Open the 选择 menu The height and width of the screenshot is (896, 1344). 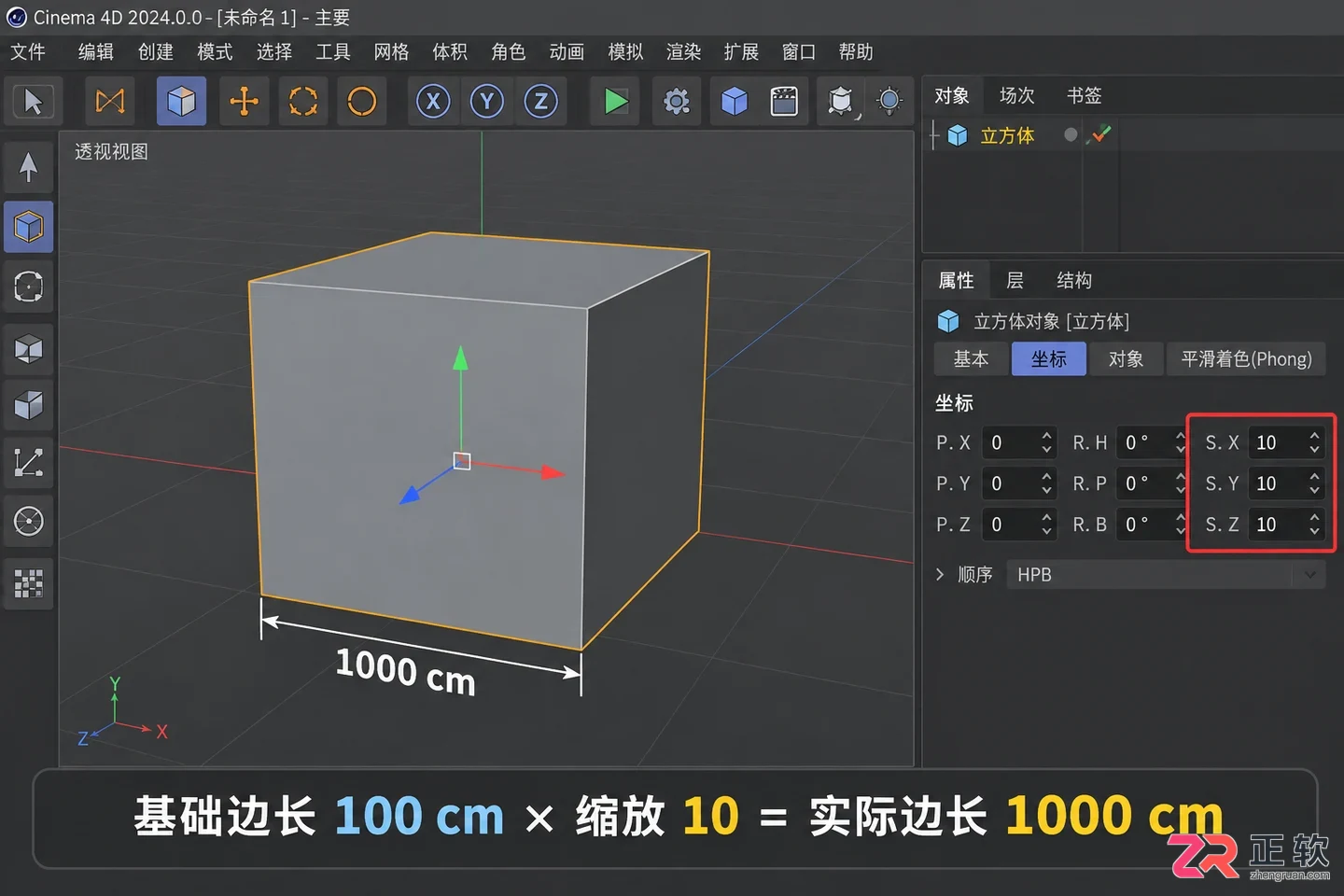pyautogui.click(x=274, y=52)
